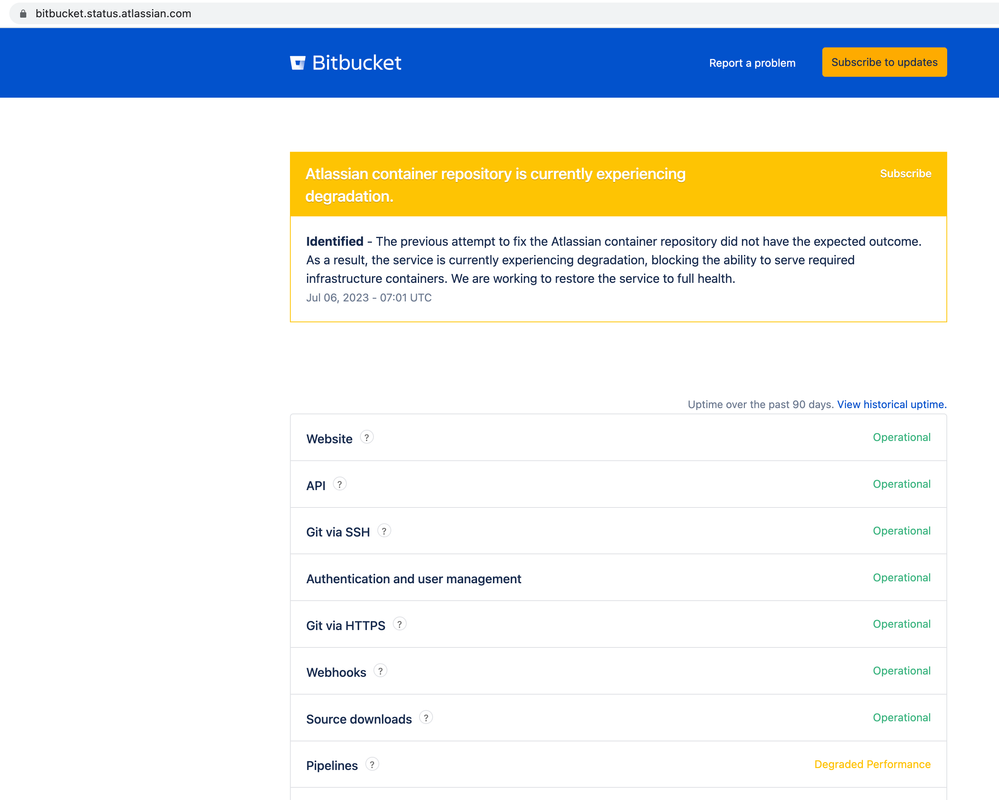Open the View historical uptime link
Image resolution: width=999 pixels, height=800 pixels.
click(891, 404)
